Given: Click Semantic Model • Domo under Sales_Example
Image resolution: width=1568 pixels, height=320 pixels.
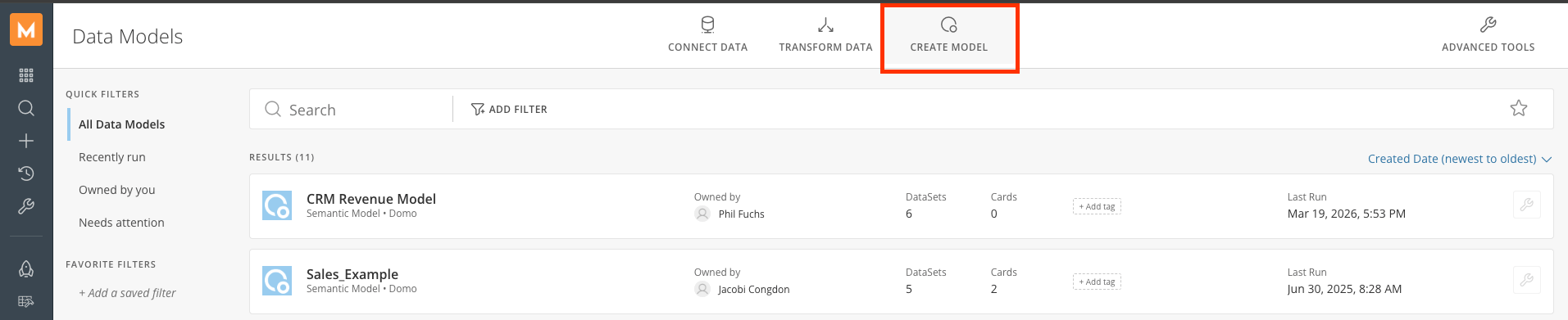Looking at the screenshot, I should click(x=361, y=289).
